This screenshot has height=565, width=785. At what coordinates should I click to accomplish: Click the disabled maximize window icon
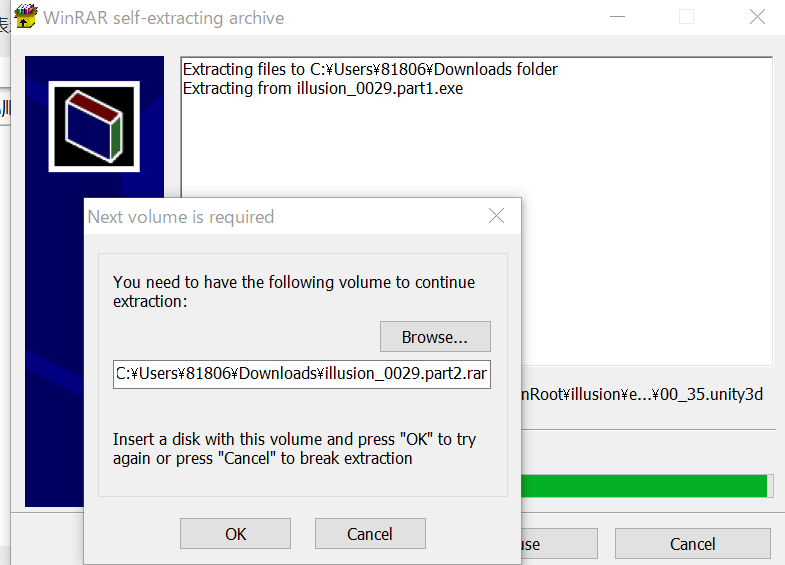coord(686,17)
